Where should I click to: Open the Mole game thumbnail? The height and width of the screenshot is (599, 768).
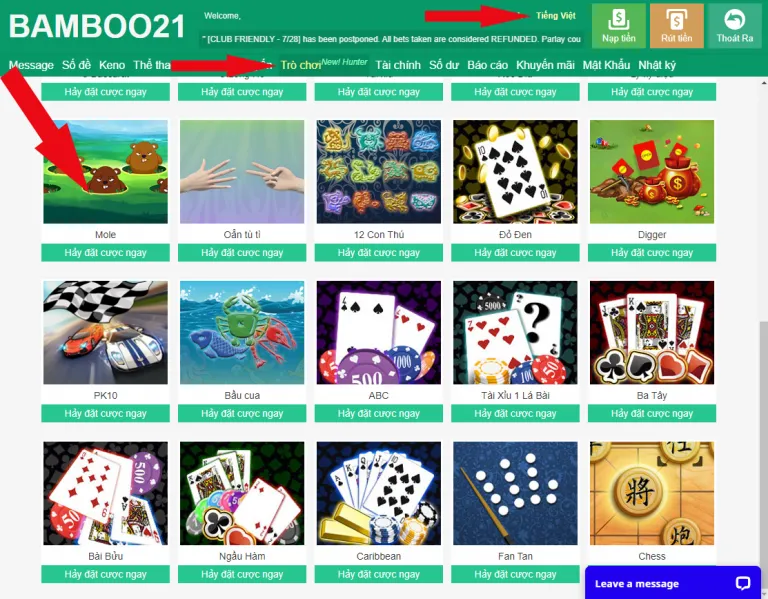[x=105, y=172]
